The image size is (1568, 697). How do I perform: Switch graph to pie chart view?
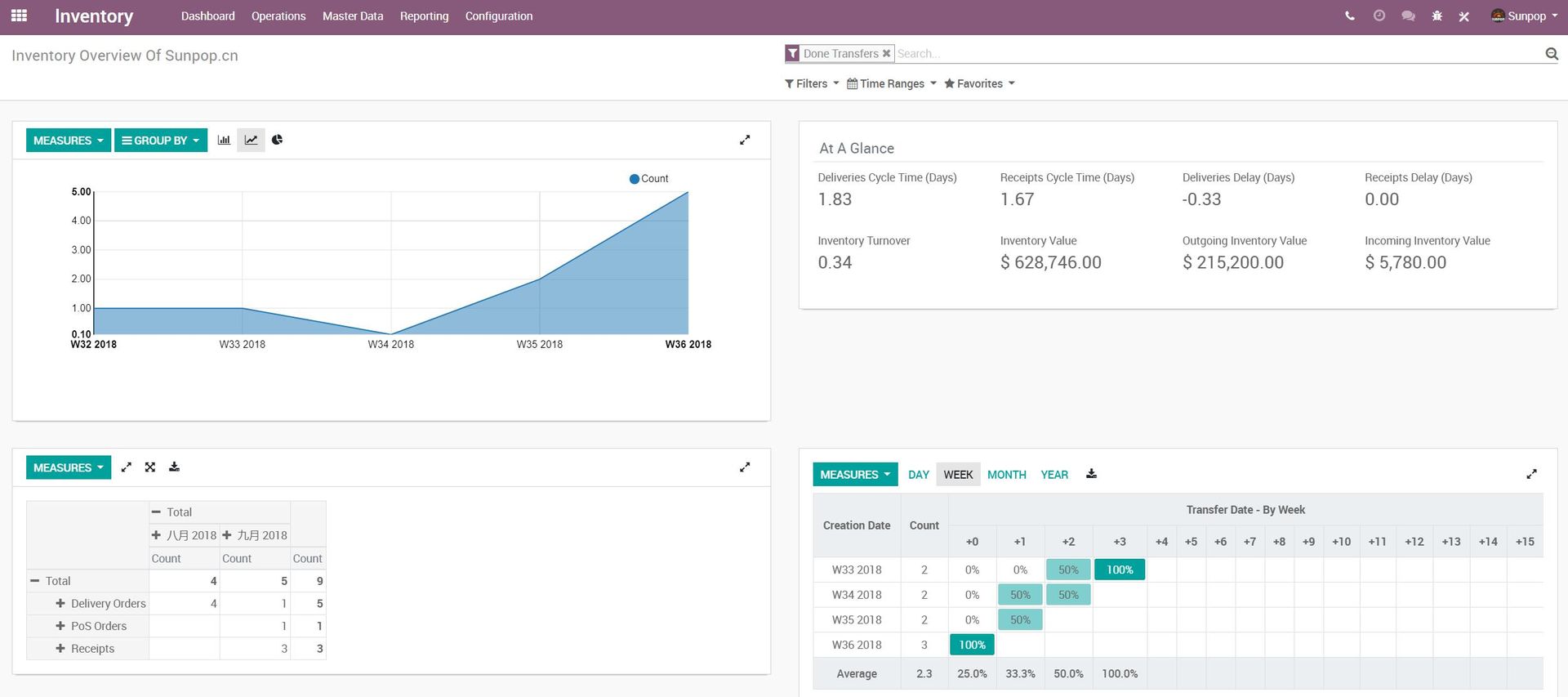coord(278,140)
